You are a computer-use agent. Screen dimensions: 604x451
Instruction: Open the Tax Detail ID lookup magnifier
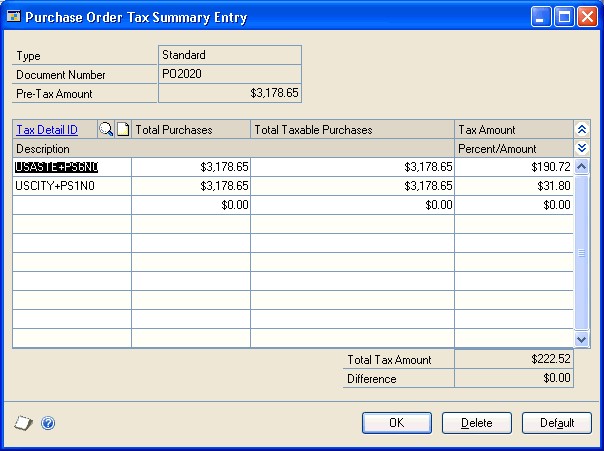[x=106, y=129]
